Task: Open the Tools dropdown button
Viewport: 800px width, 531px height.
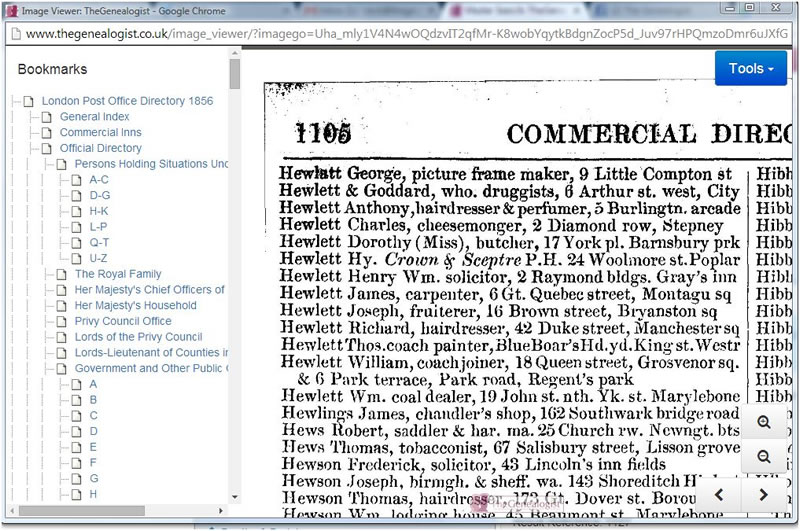Action: point(751,68)
